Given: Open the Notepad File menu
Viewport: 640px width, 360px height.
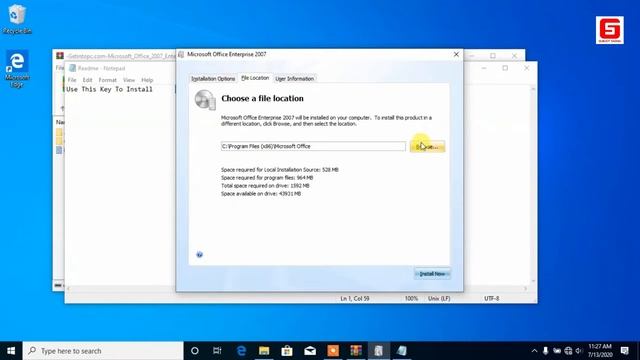Looking at the screenshot, I should click(x=72, y=80).
